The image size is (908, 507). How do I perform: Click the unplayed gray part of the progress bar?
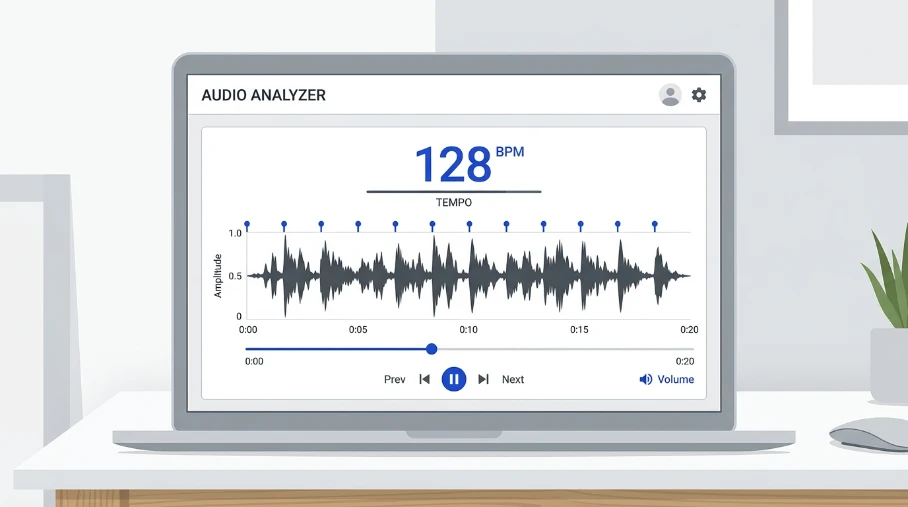pos(565,349)
